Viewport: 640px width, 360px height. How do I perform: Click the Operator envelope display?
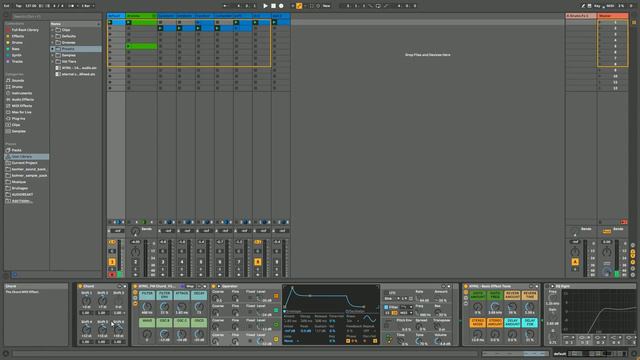[x=331, y=298]
